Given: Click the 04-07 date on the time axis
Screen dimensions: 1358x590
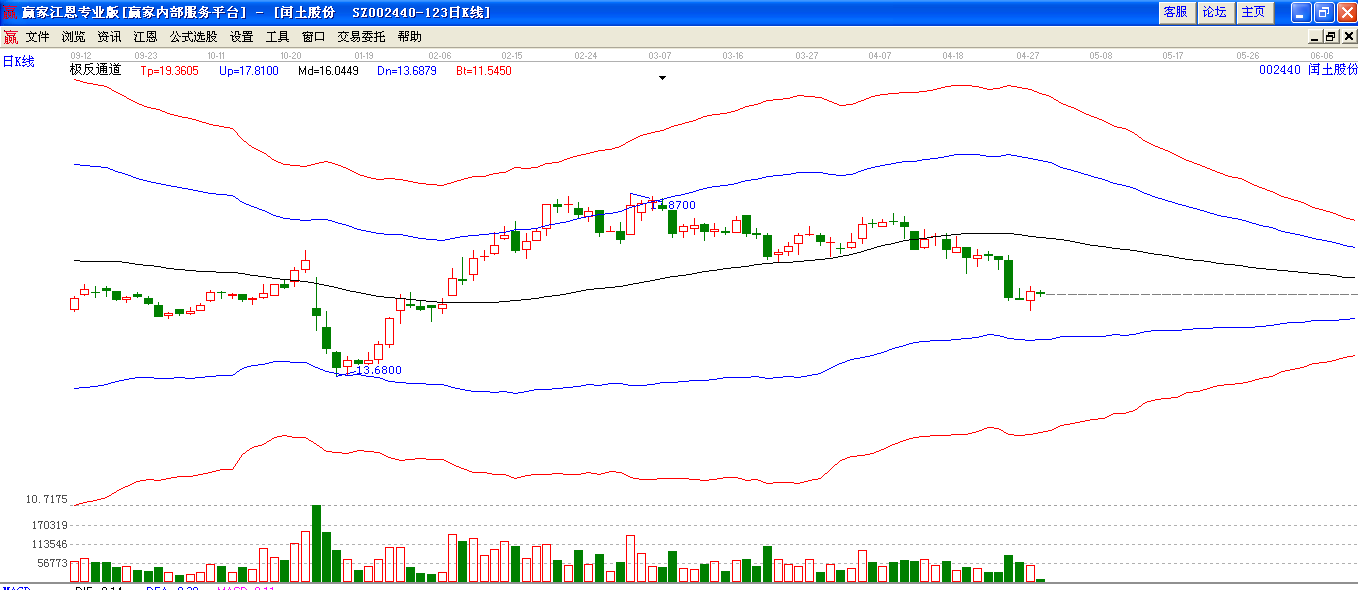Looking at the screenshot, I should coord(880,56).
